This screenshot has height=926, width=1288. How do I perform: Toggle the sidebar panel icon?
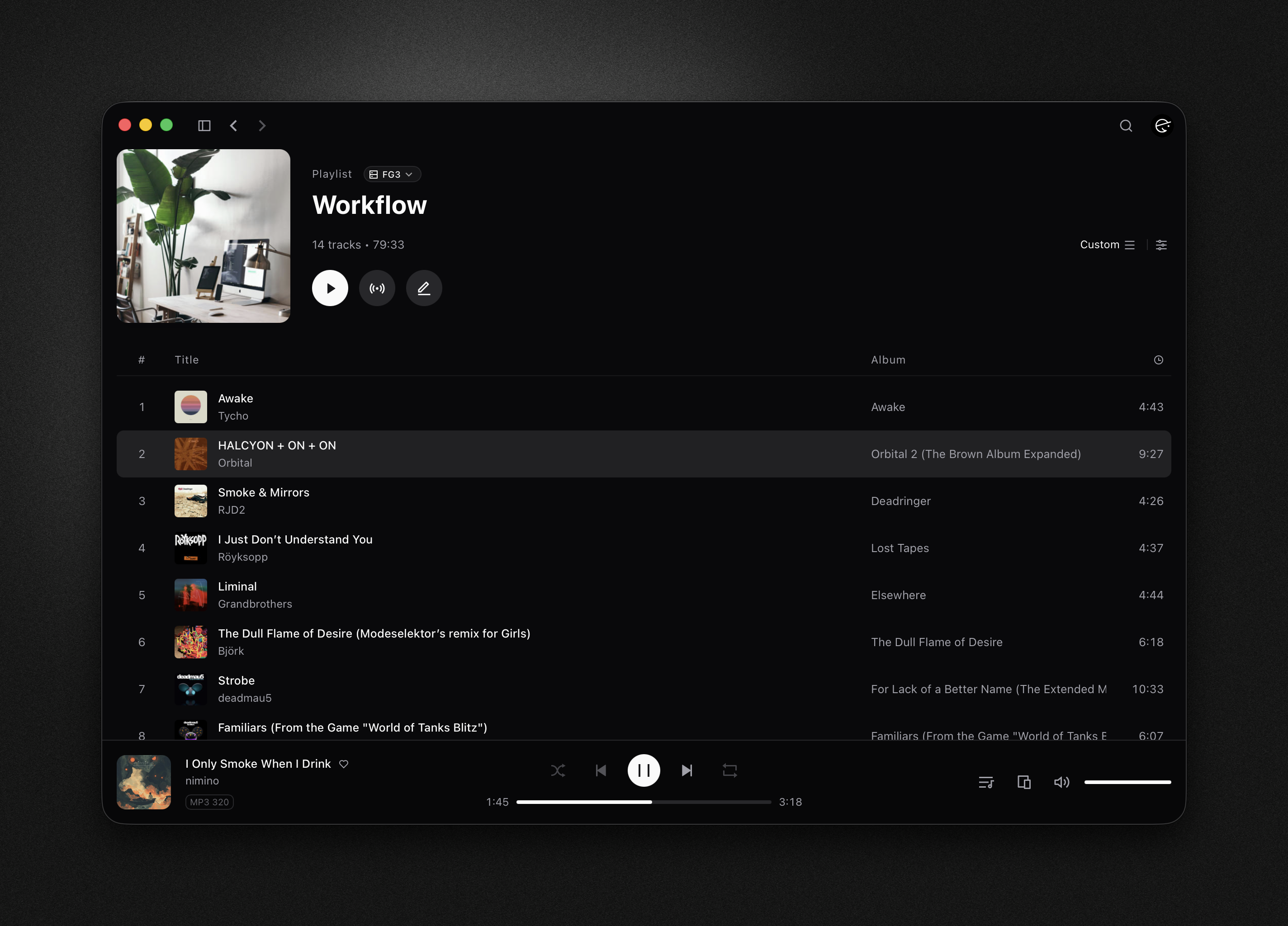point(204,126)
